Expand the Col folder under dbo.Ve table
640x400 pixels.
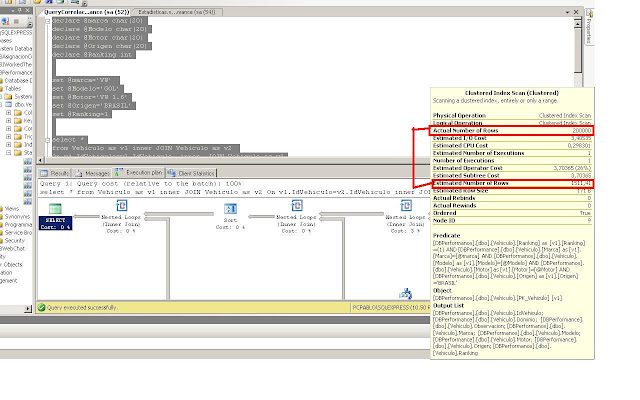pyautogui.click(x=9, y=113)
